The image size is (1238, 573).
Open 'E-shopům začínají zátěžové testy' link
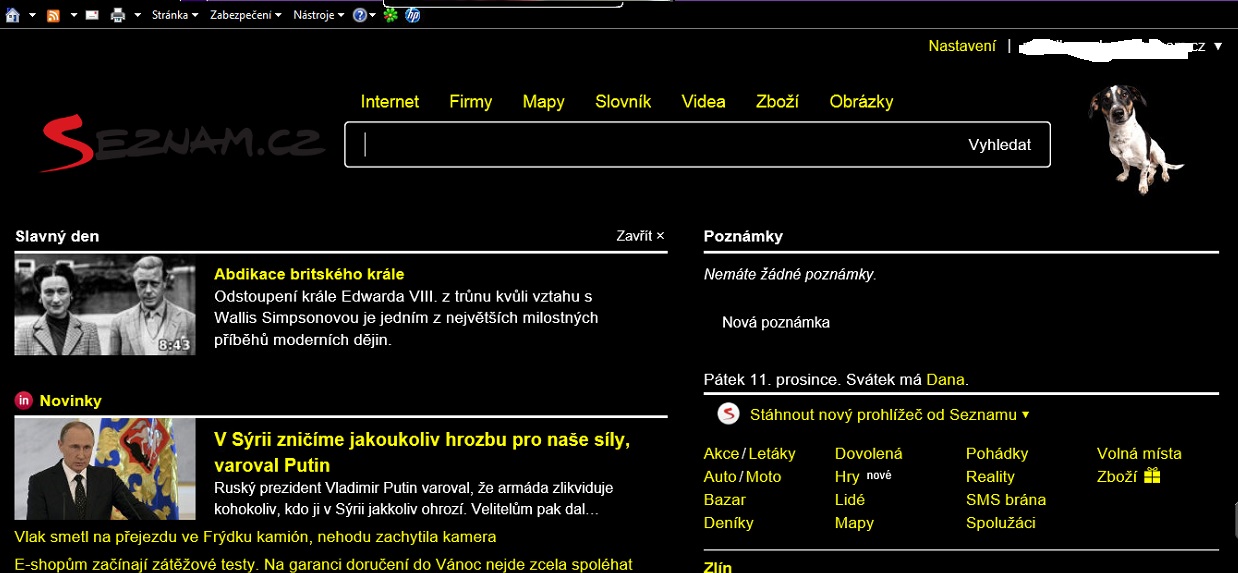click(x=324, y=564)
